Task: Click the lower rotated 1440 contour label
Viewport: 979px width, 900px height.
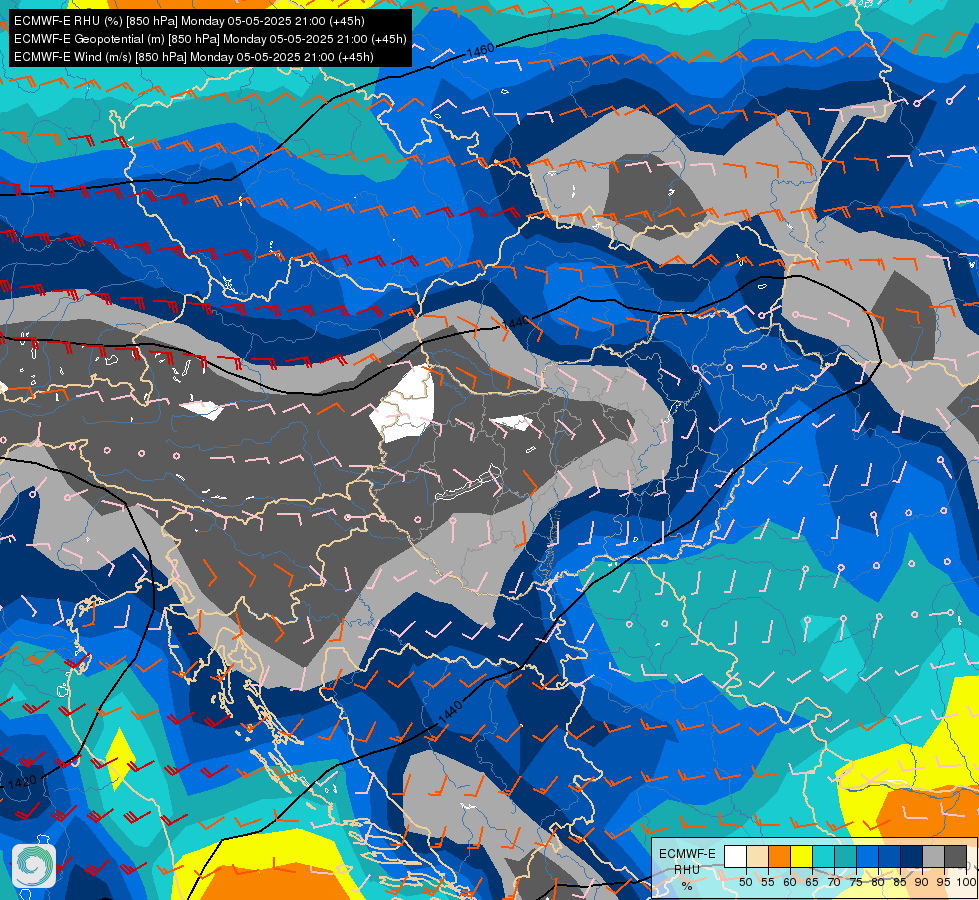Action: pyautogui.click(x=450, y=713)
